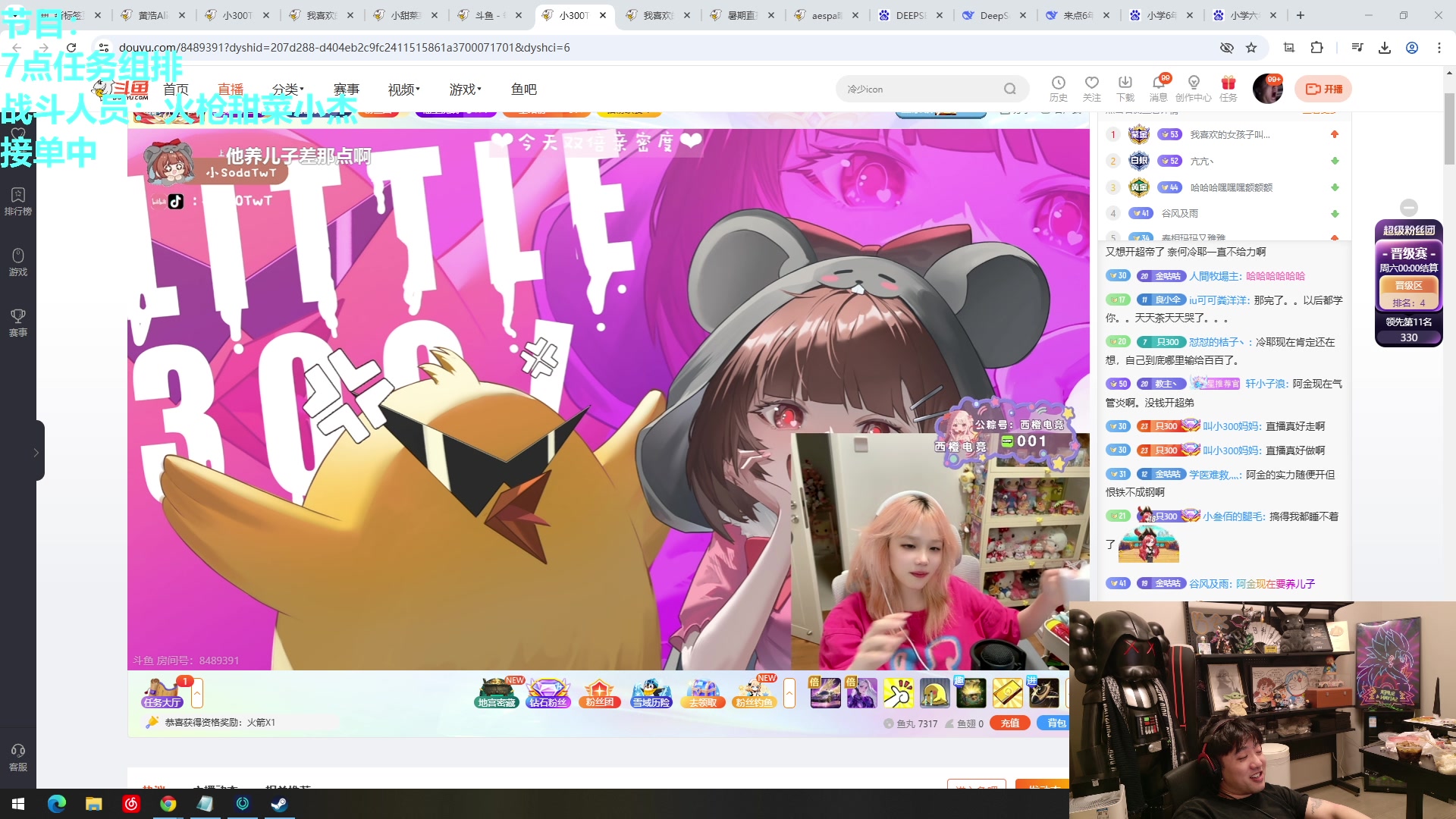
Task: Click the 晋级赛 ranking widget
Action: coord(1409,284)
